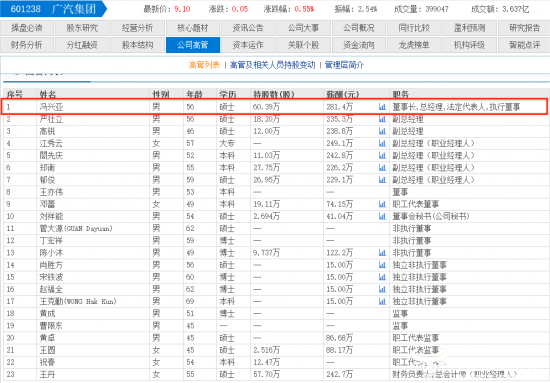Screen dimensions: 550x383
Task: Open chart icon for 肖胜方
Action: (x=382, y=265)
